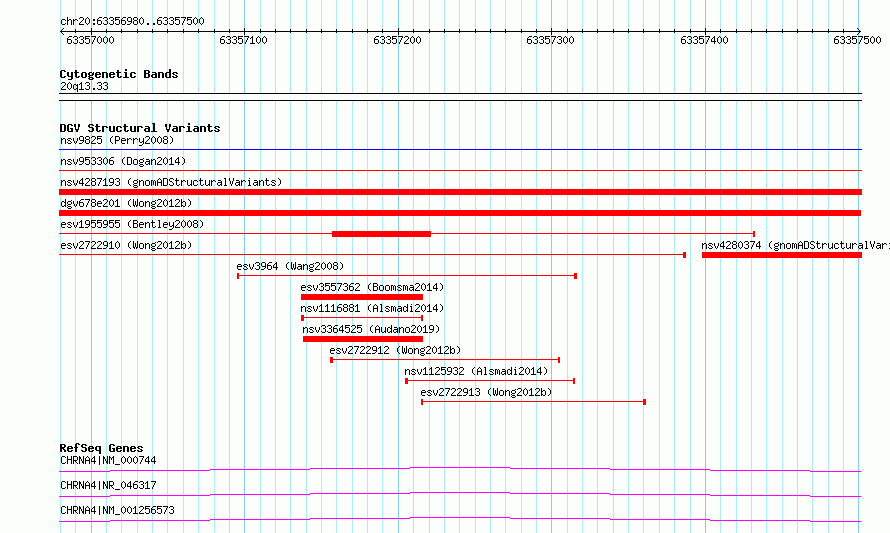Open gene CHRNA4|NM_001256573 label
Image resolution: width=890 pixels, height=533 pixels.
click(117, 510)
